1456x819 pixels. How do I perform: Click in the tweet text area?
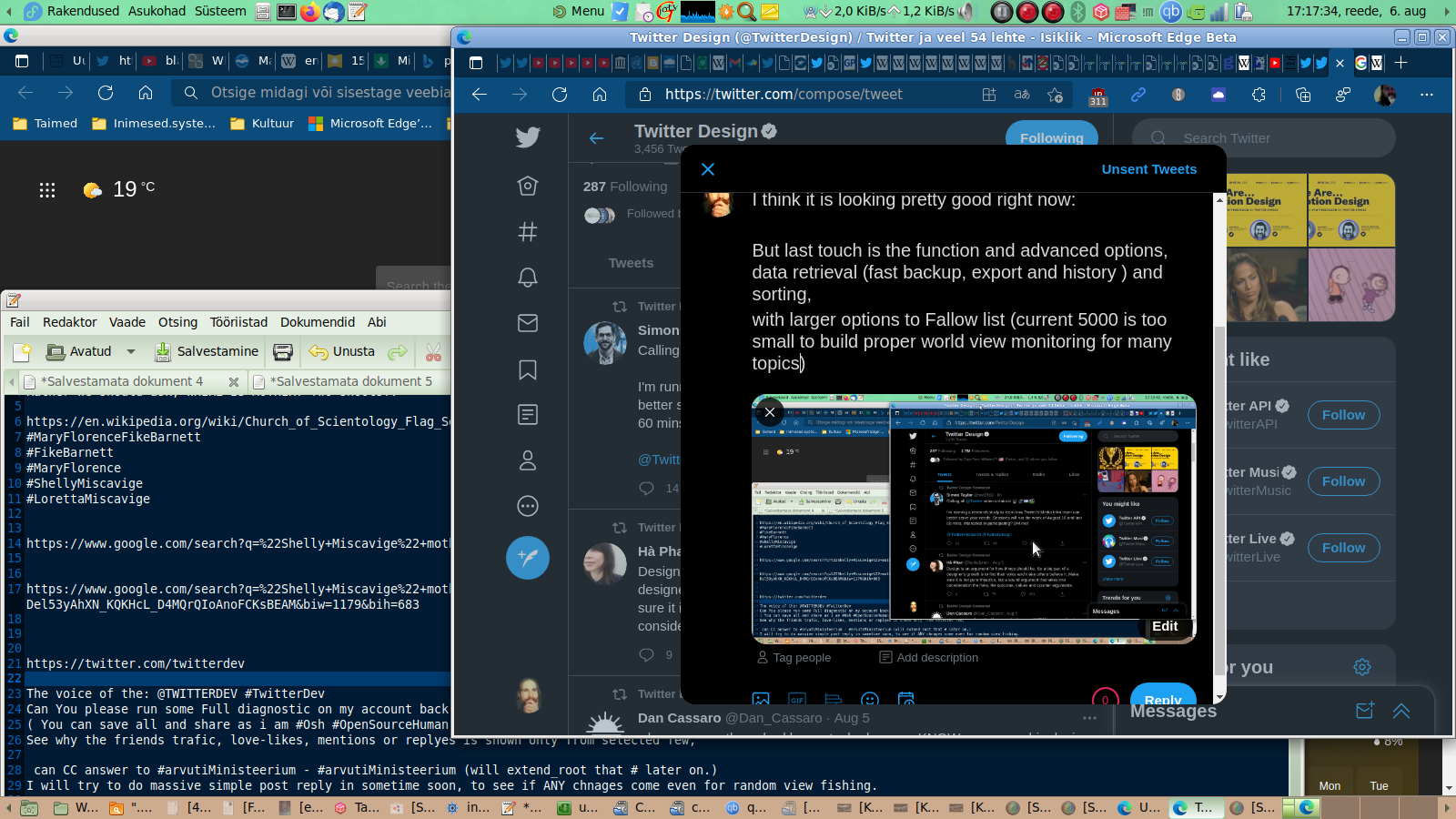click(965, 282)
